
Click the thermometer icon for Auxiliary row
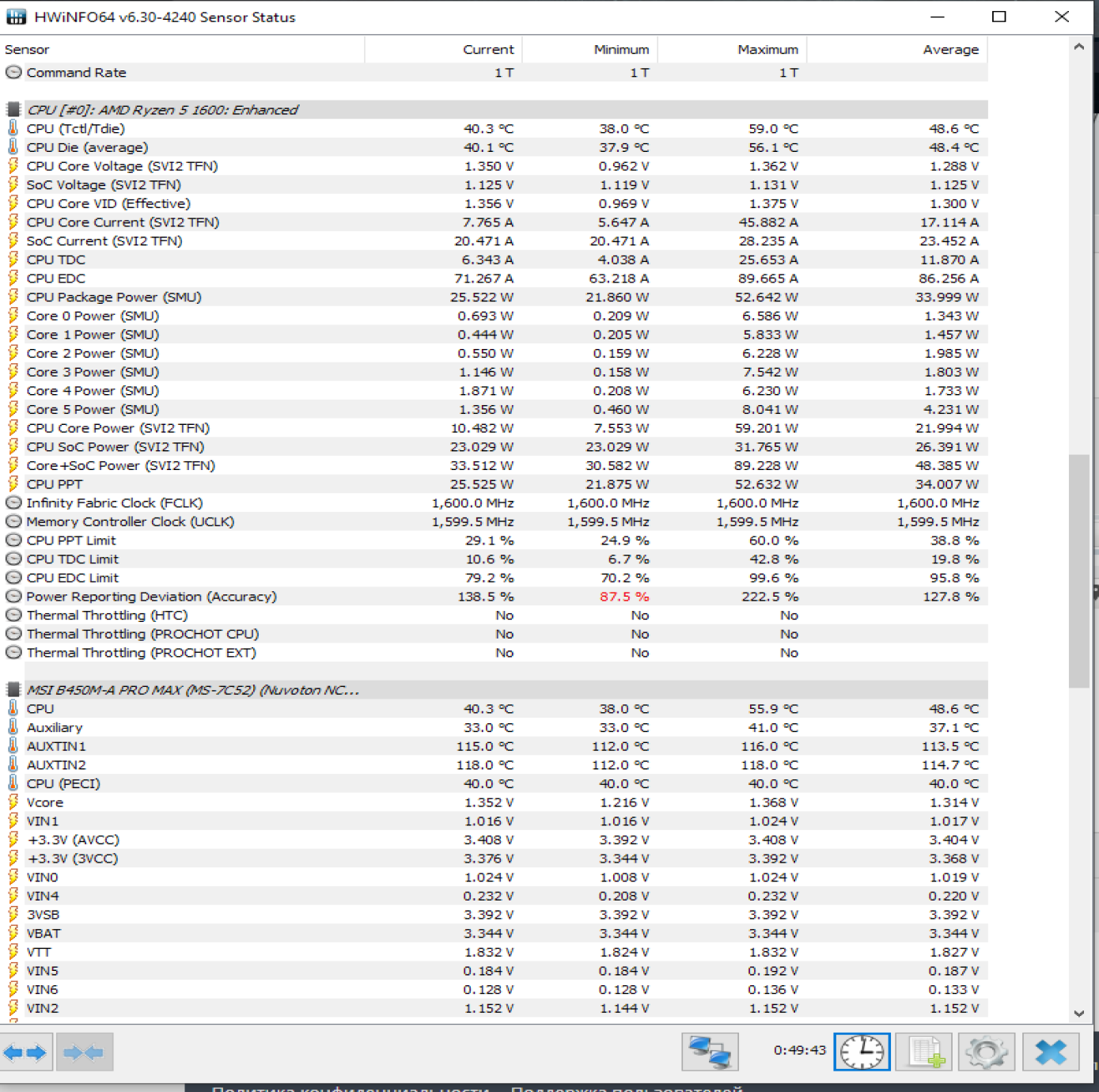[13, 727]
